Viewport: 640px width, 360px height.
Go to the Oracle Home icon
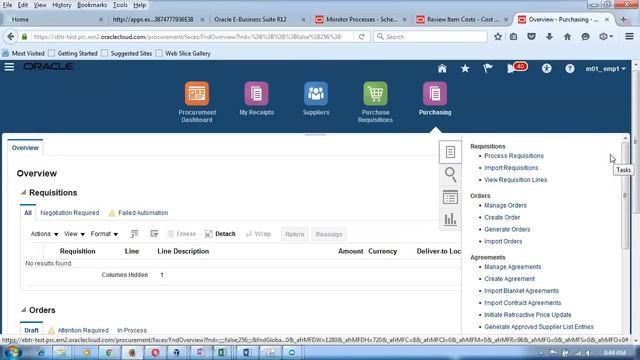[442, 69]
